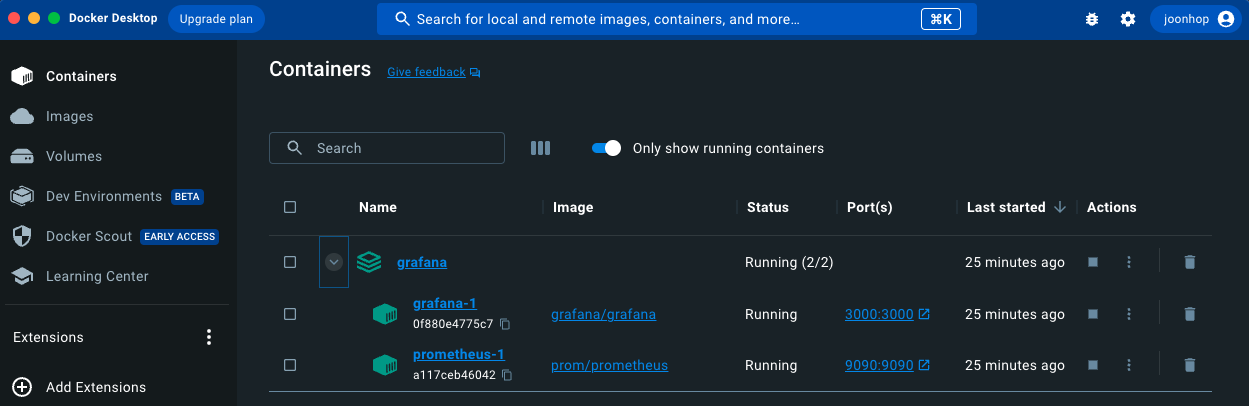The height and width of the screenshot is (406, 1249).
Task: Open the prom/prometheus image link
Action: pos(609,365)
